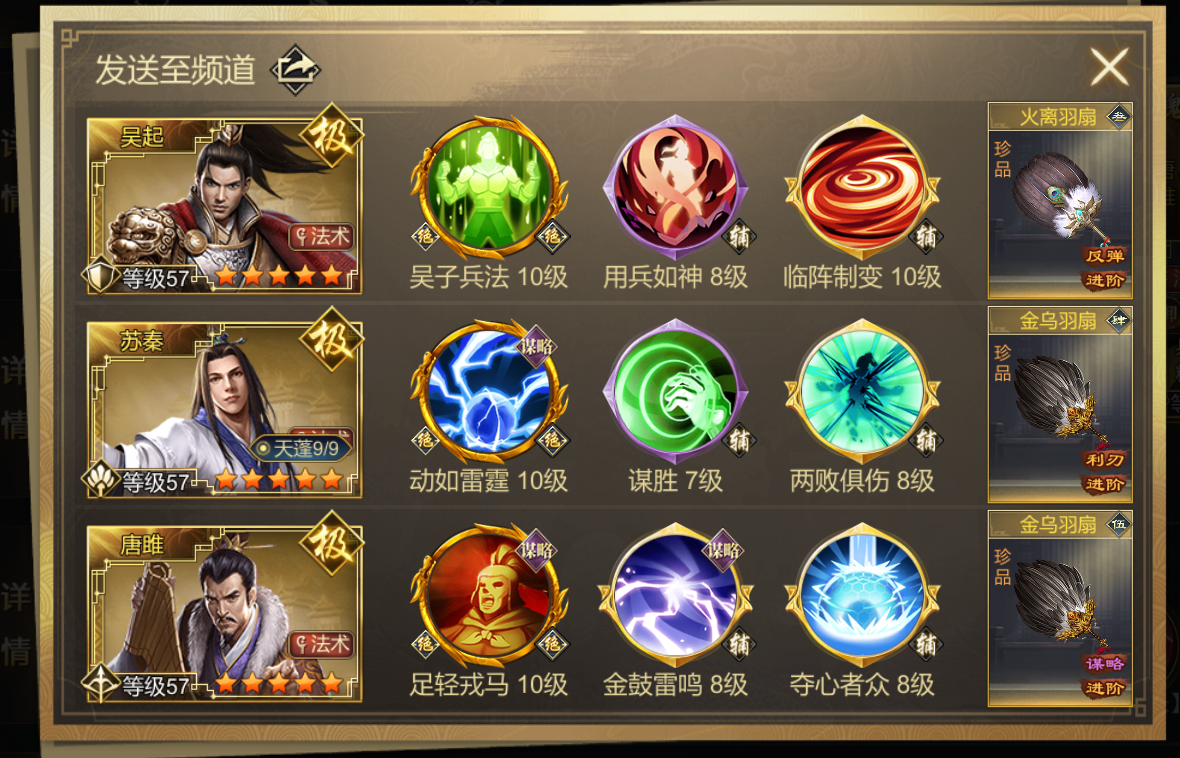Click the 法术 tag on 吴起's card
The image size is (1180, 758).
(322, 236)
